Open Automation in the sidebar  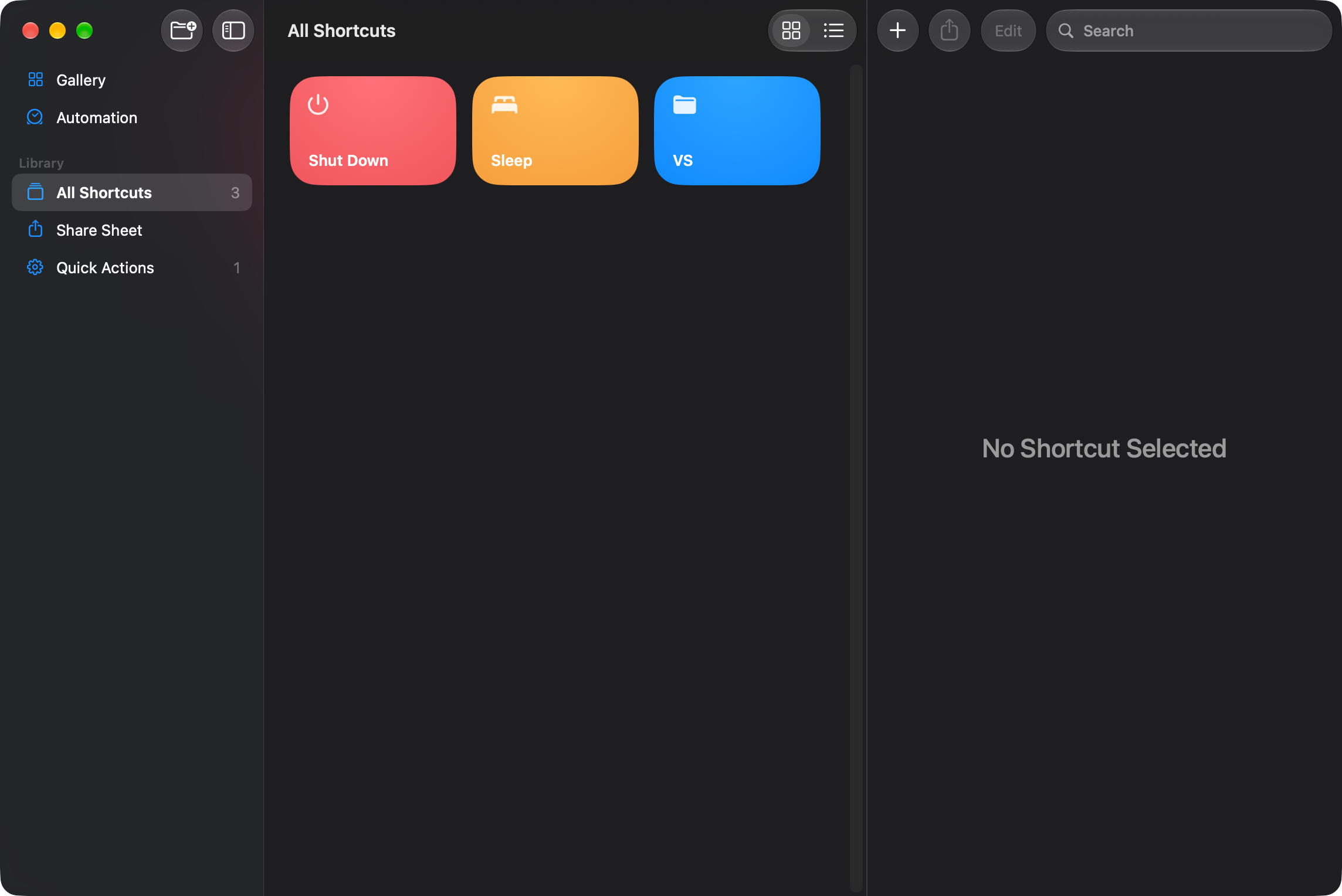(x=132, y=117)
